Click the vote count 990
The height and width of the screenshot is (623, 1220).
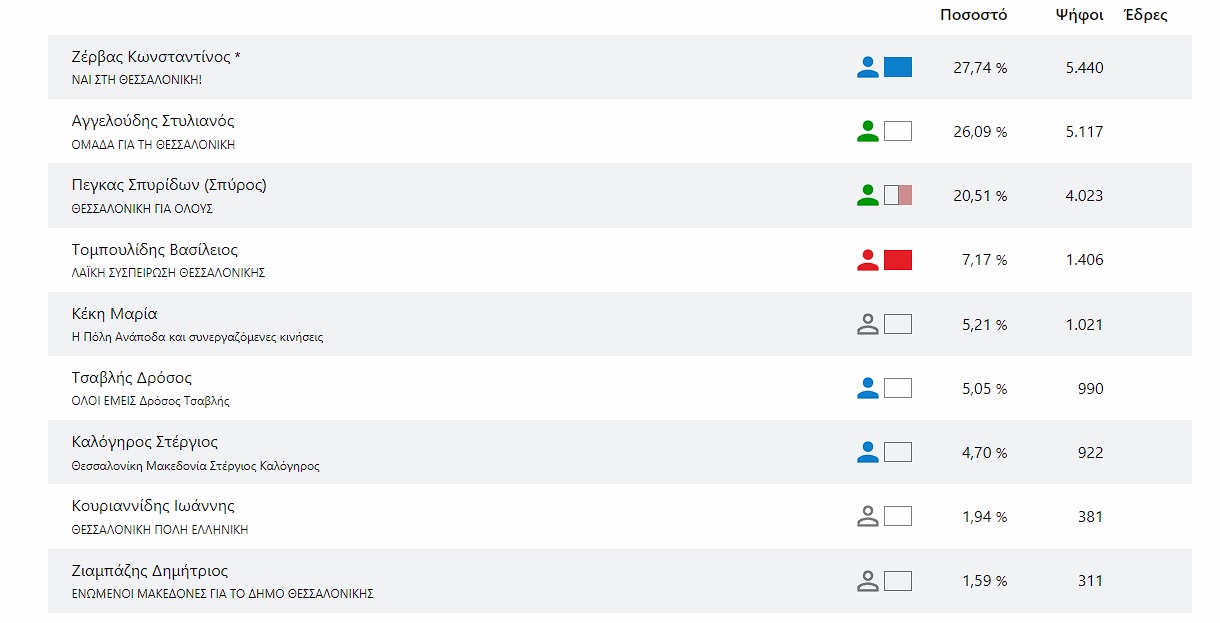tap(1091, 389)
